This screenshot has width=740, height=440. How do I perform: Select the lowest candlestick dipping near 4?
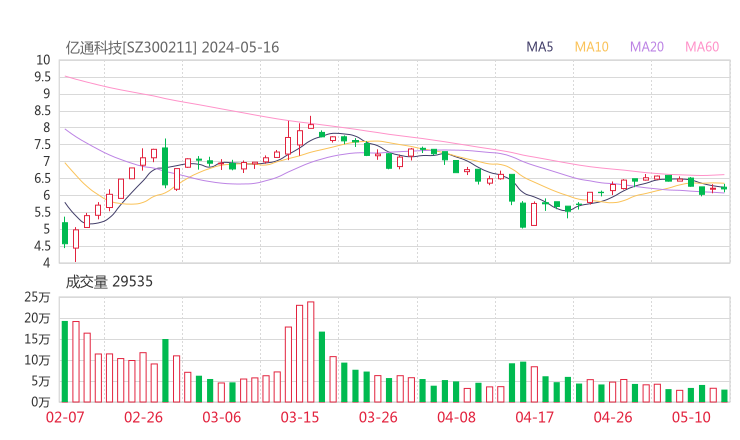tap(76, 245)
